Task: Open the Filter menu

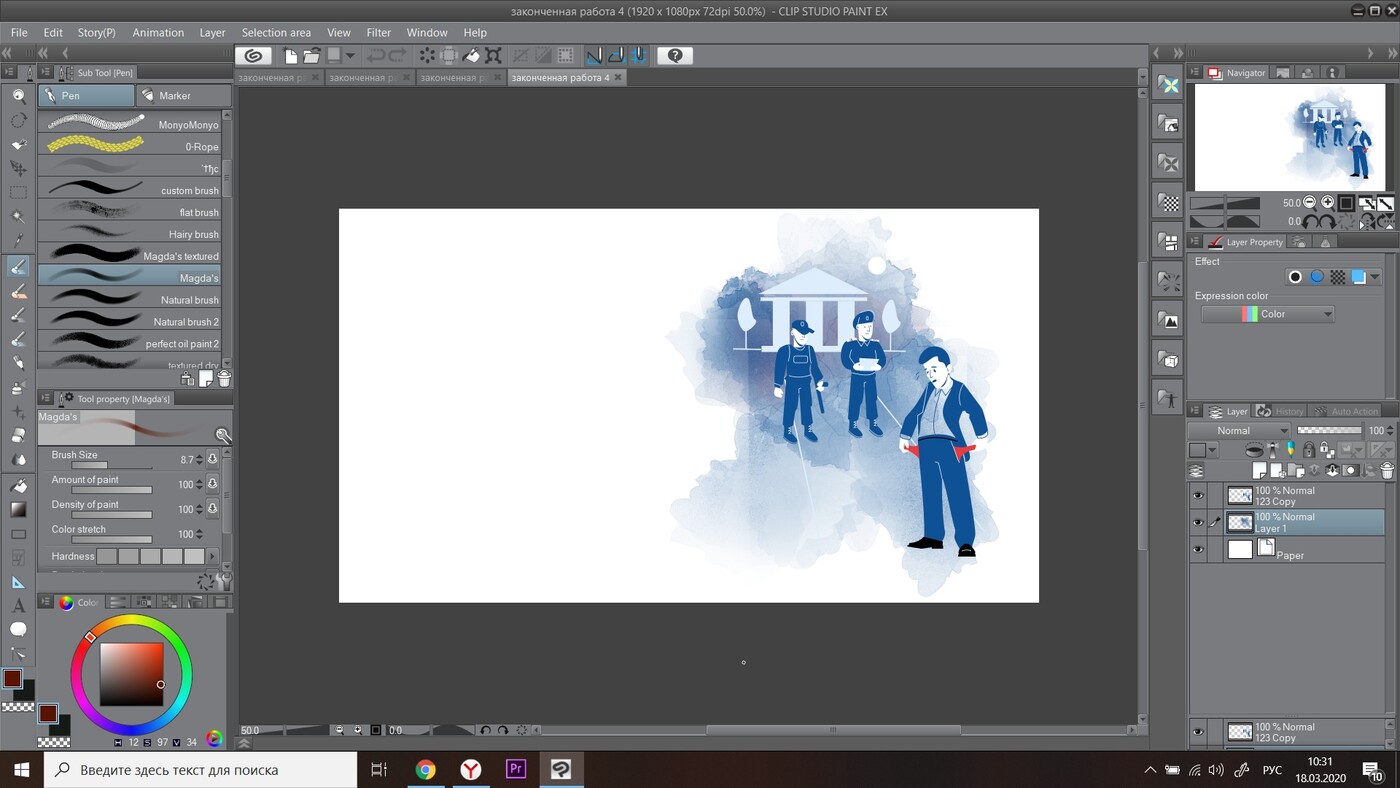Action: click(378, 32)
